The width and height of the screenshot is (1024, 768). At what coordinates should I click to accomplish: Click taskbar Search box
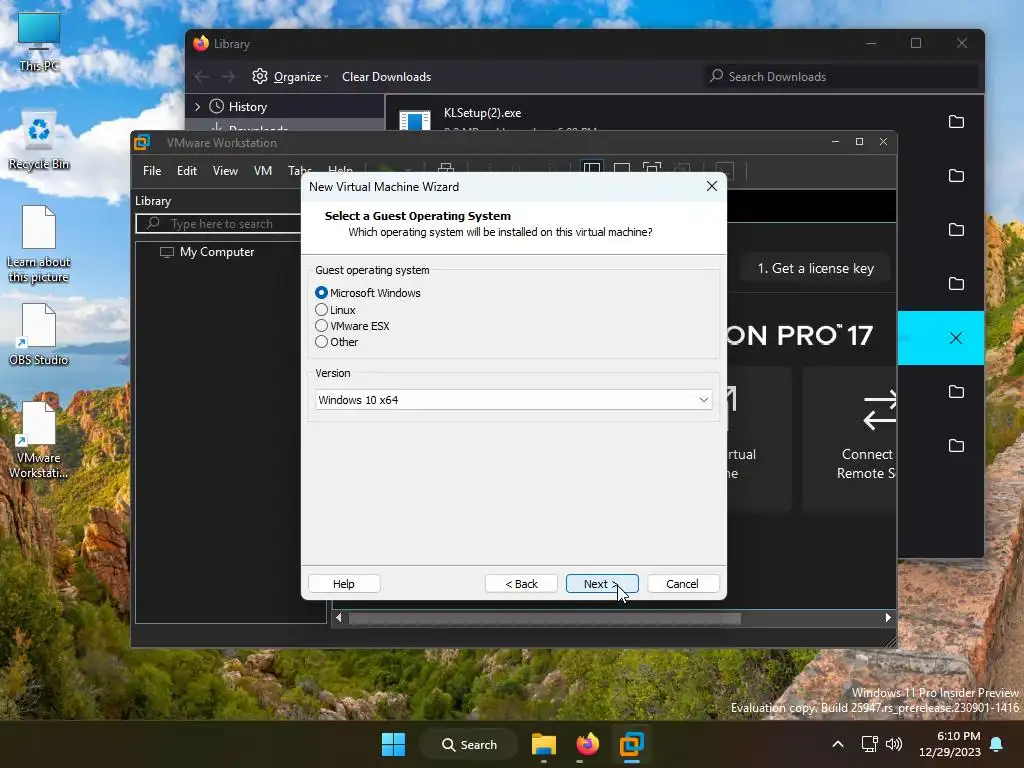pos(469,744)
